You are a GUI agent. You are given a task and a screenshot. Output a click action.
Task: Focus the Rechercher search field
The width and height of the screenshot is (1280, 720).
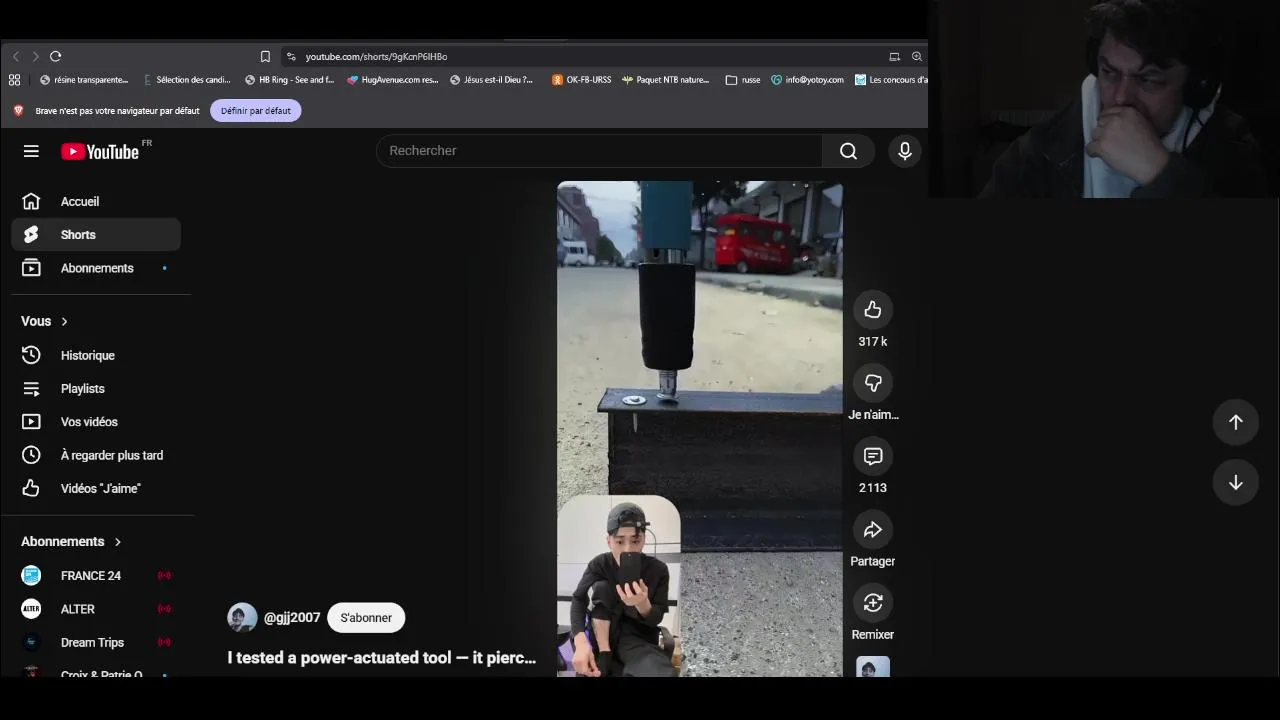click(x=599, y=151)
